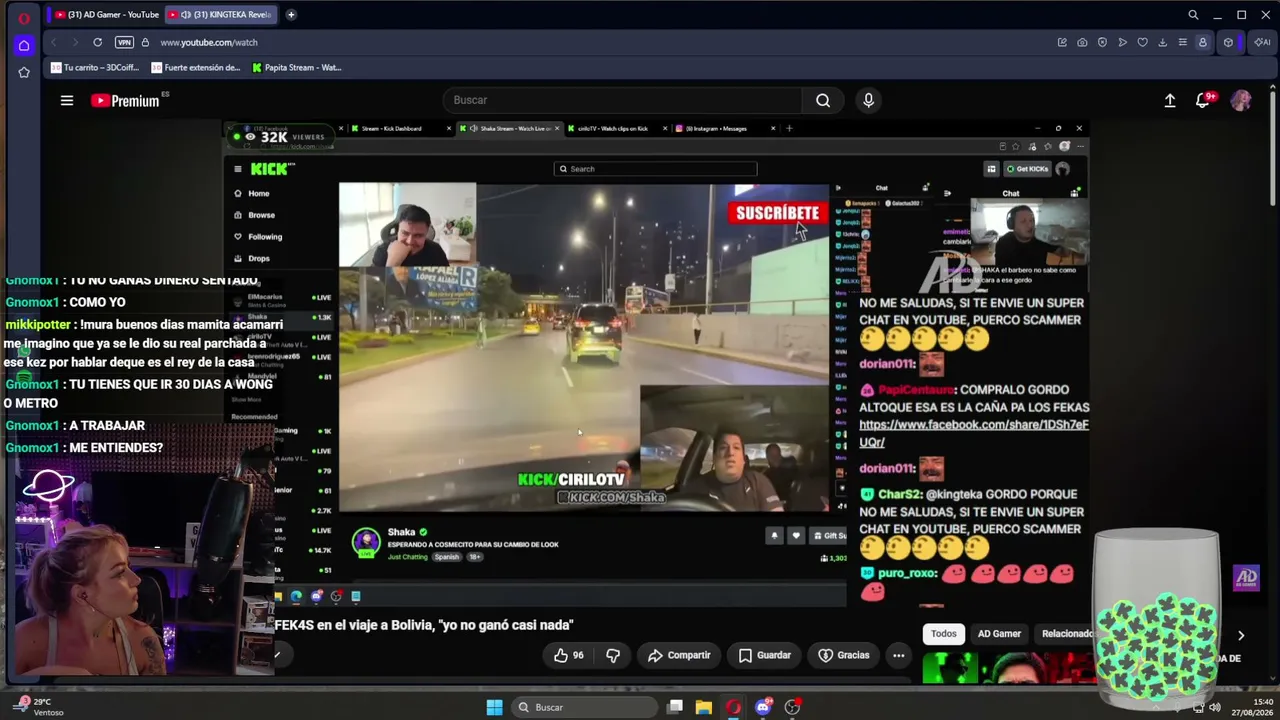The image size is (1280, 720).
Task: Click the Instagram Messages tab in video
Action: point(725,128)
